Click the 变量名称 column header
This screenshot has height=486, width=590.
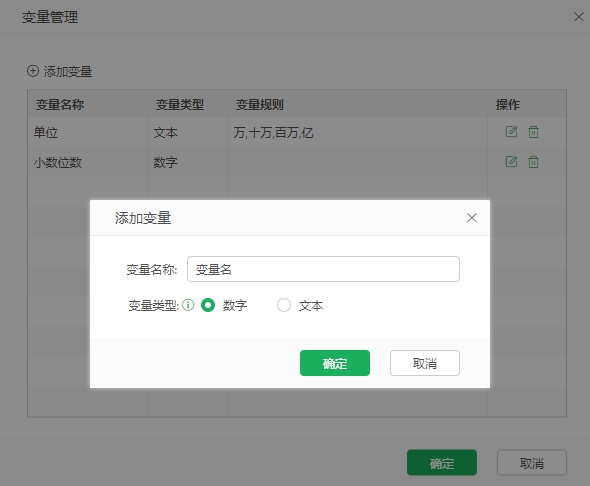(60, 105)
